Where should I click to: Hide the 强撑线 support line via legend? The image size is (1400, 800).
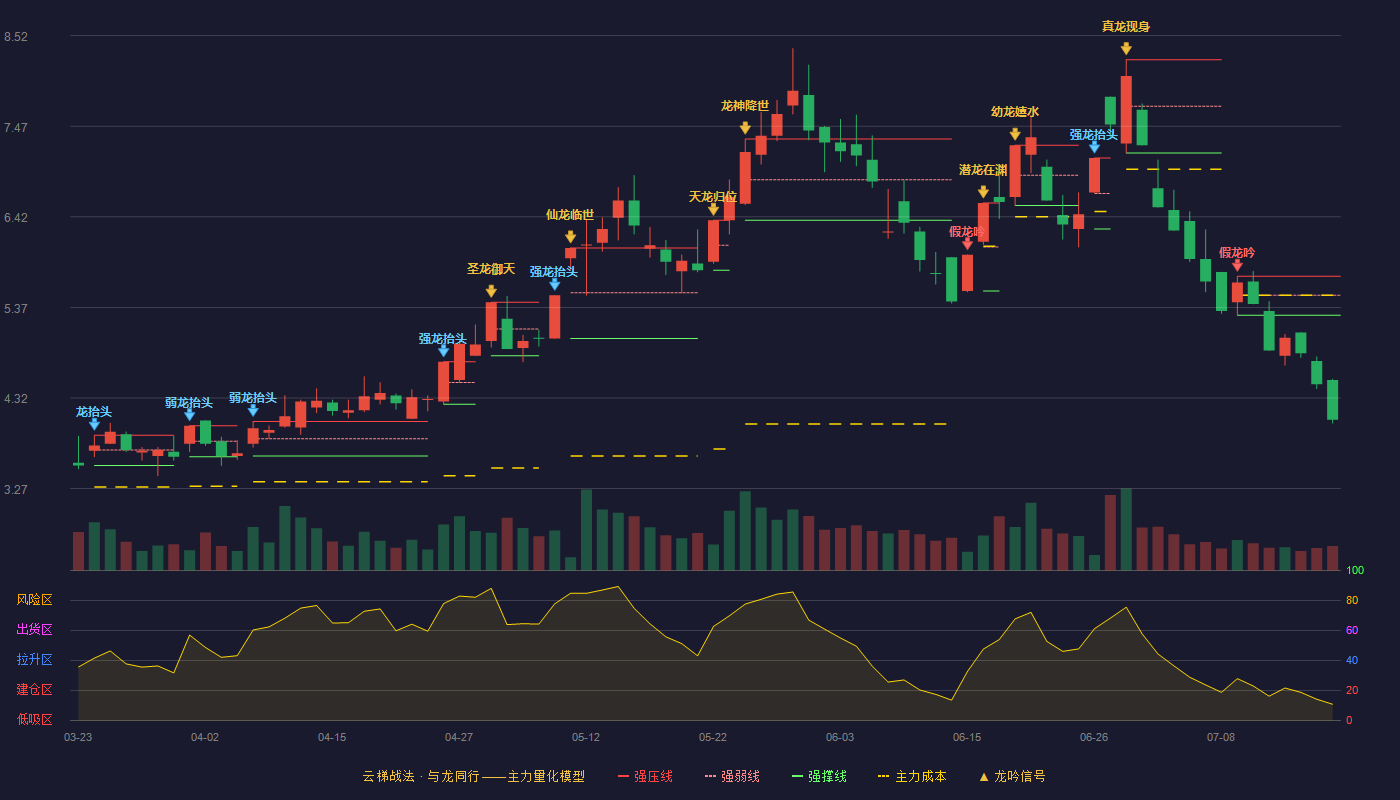(819, 776)
